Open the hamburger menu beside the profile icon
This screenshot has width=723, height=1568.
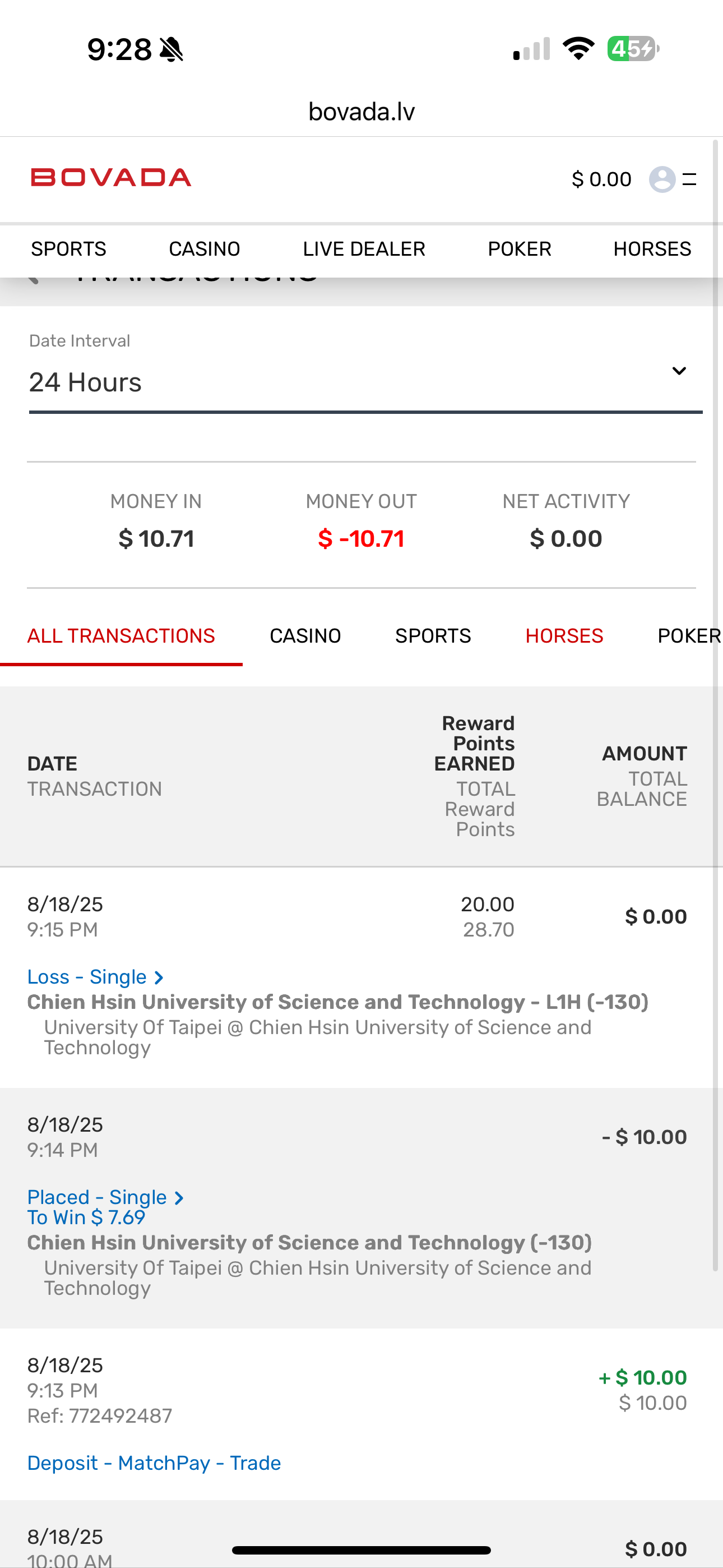pyautogui.click(x=689, y=179)
